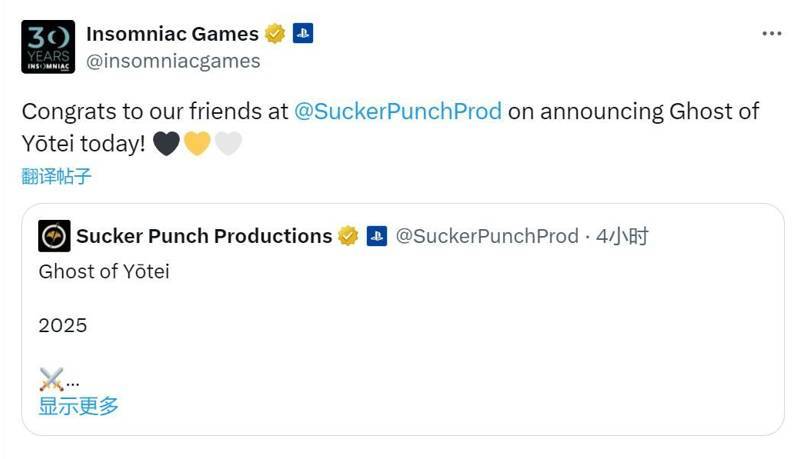
Task: Click the gray @SuckerPunchProd handle in quote
Action: pyautogui.click(x=487, y=236)
